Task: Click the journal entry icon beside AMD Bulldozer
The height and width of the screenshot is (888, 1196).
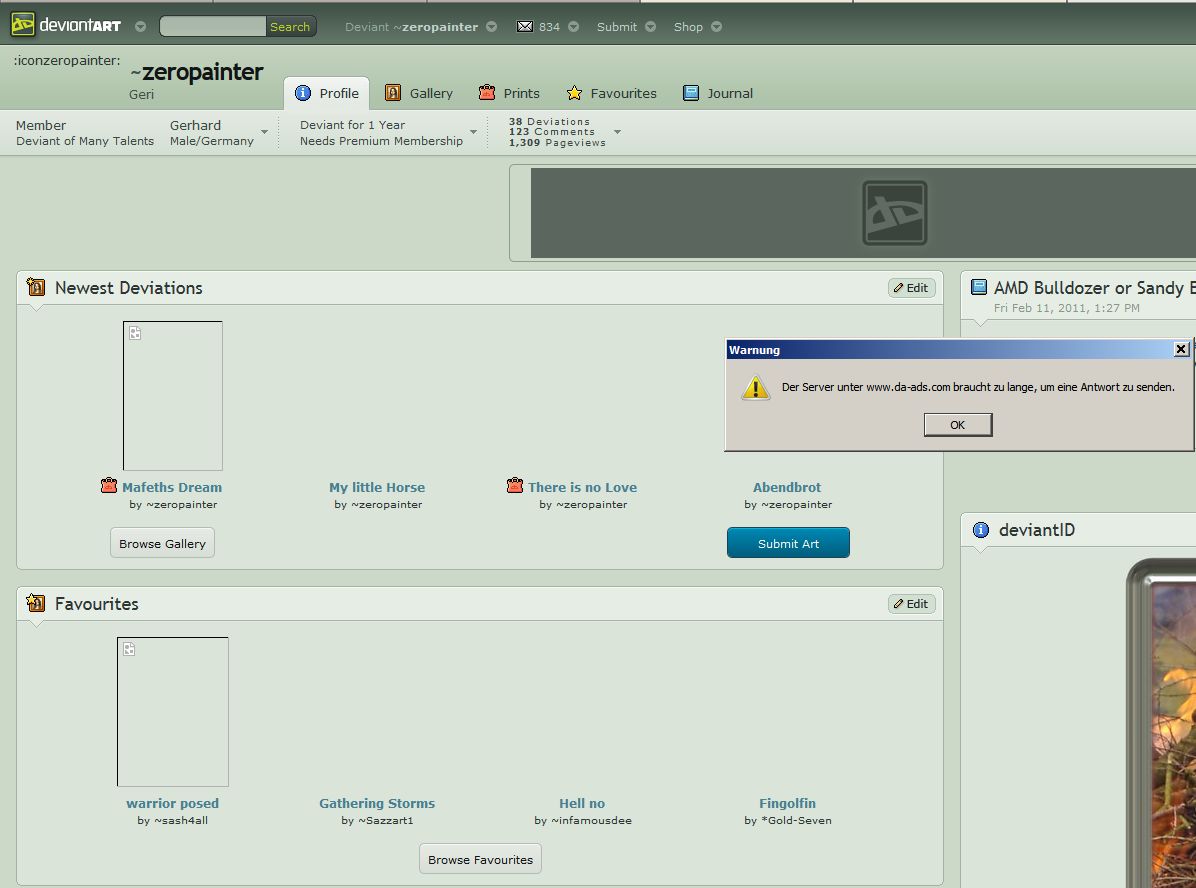Action: point(979,287)
